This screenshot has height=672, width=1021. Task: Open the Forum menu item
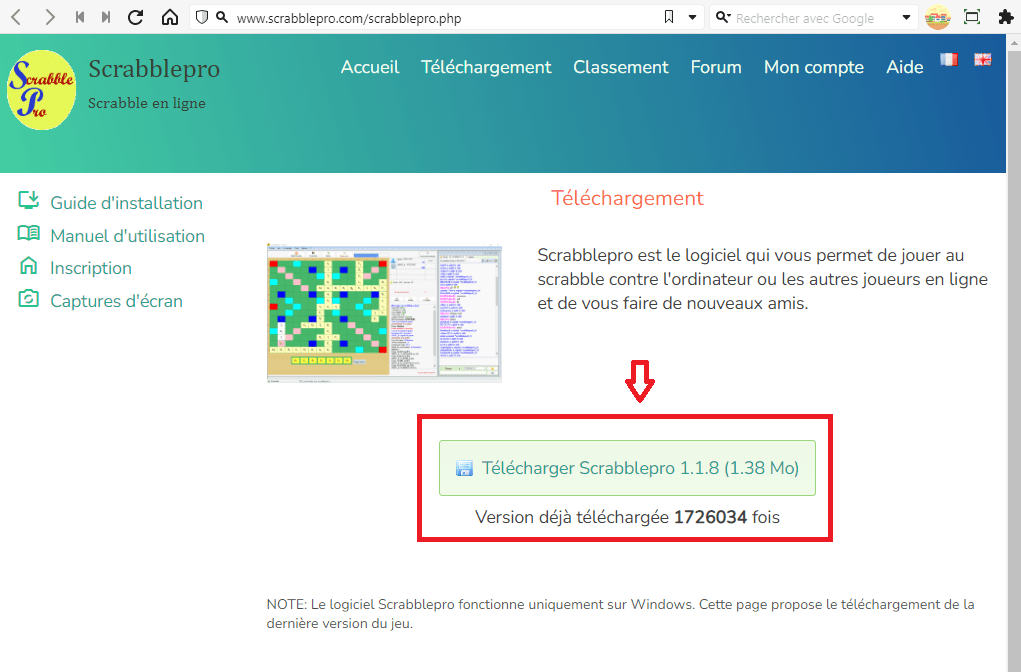pyautogui.click(x=716, y=67)
